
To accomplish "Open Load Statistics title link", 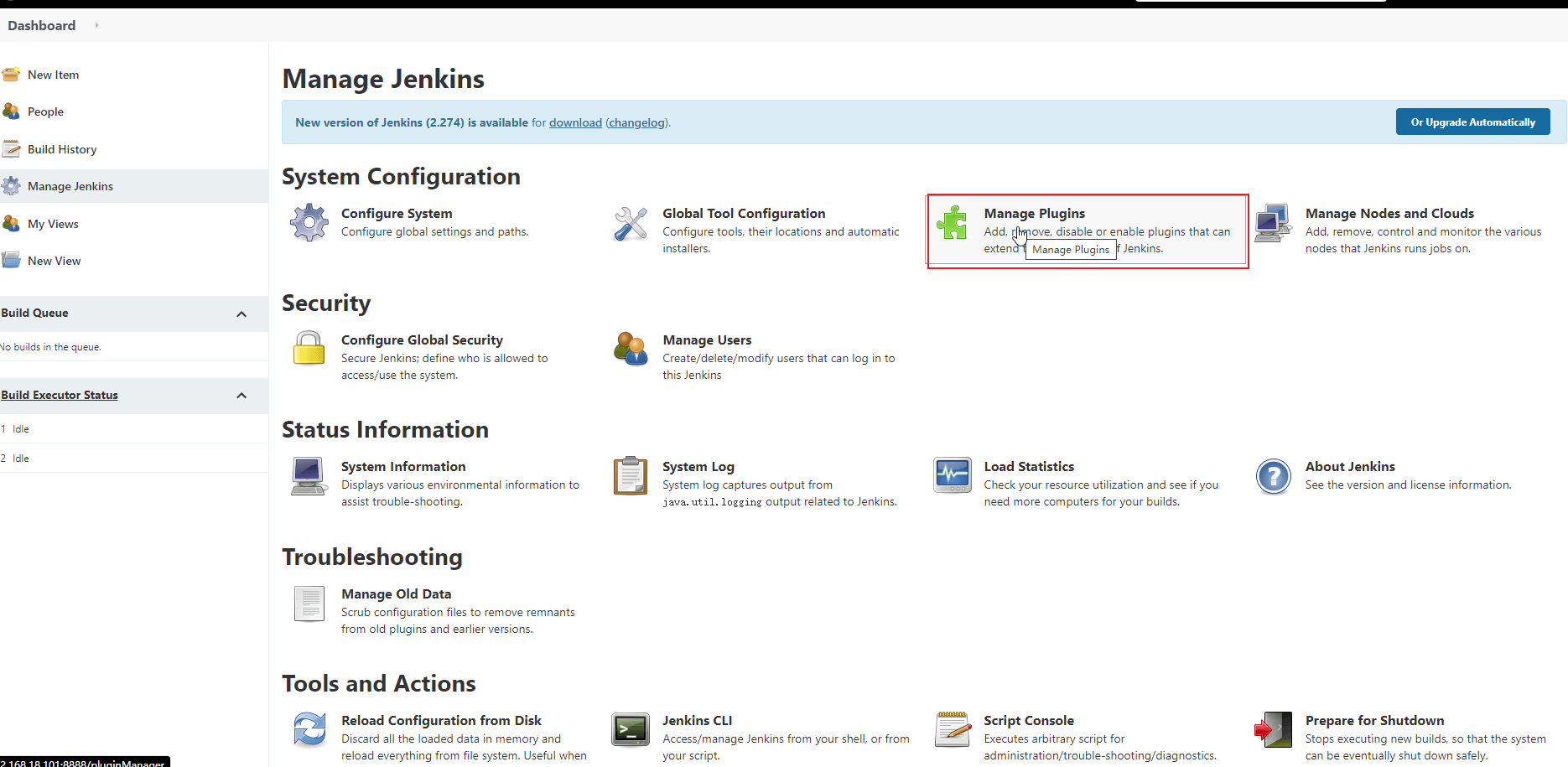I will pos(1029,466).
